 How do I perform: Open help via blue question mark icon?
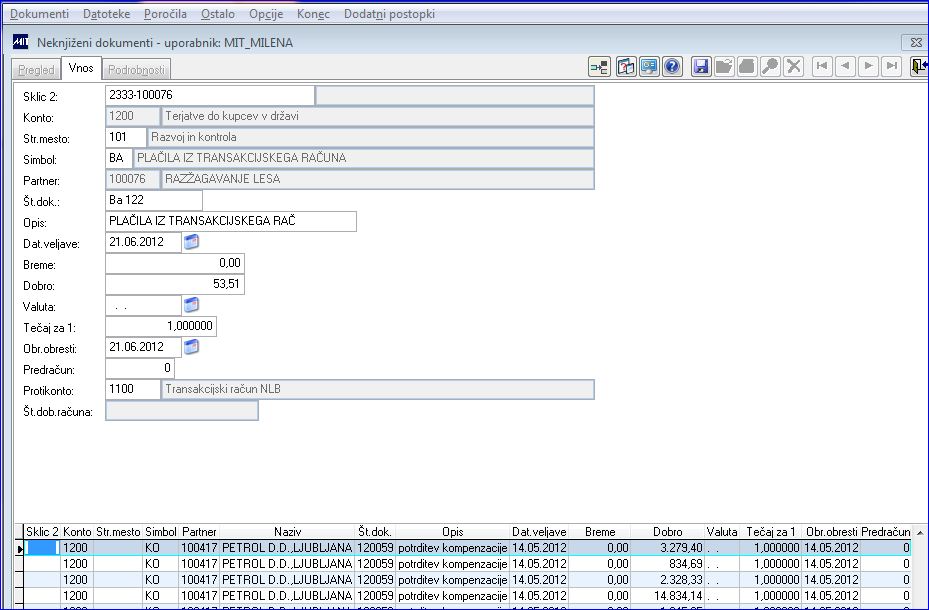673,67
